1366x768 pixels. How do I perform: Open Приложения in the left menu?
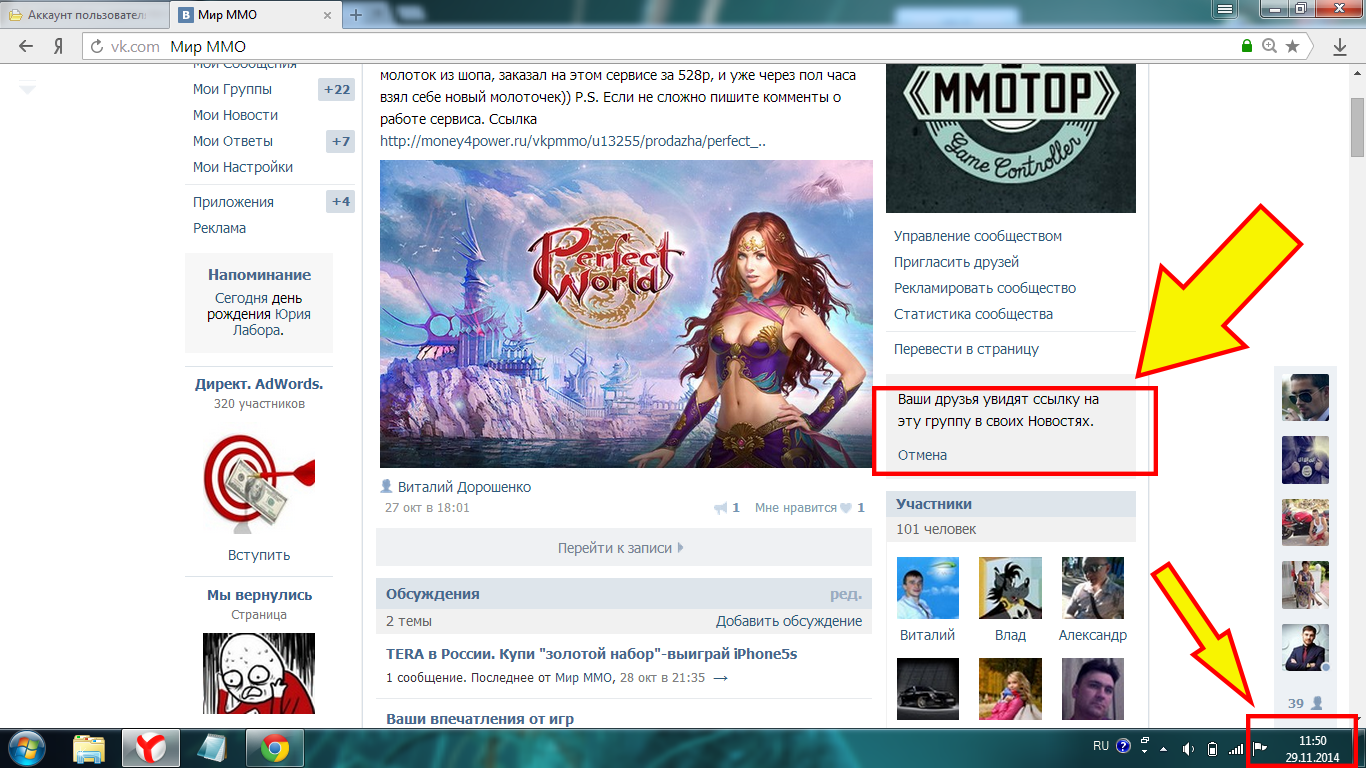[x=233, y=202]
